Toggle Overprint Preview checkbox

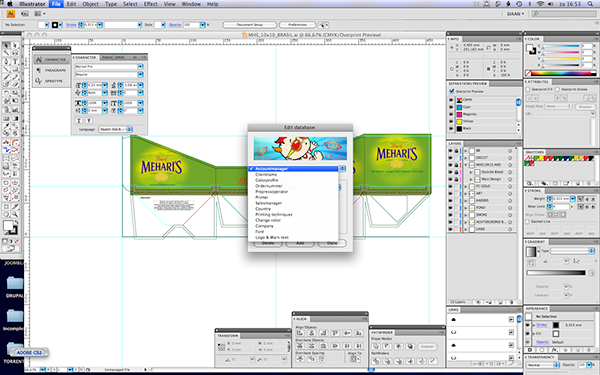click(452, 91)
